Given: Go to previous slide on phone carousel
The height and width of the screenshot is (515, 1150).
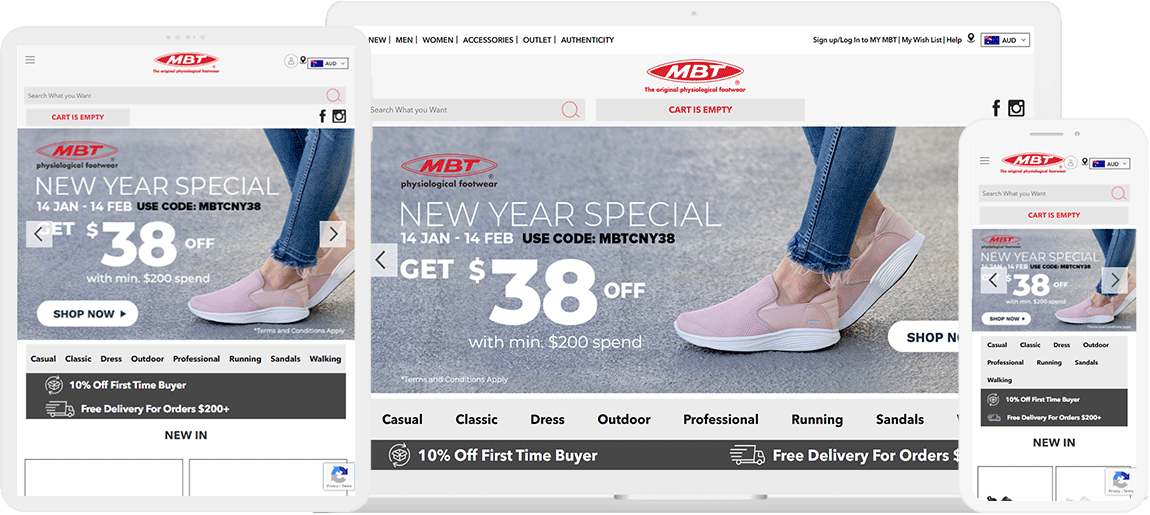Looking at the screenshot, I should 993,280.
